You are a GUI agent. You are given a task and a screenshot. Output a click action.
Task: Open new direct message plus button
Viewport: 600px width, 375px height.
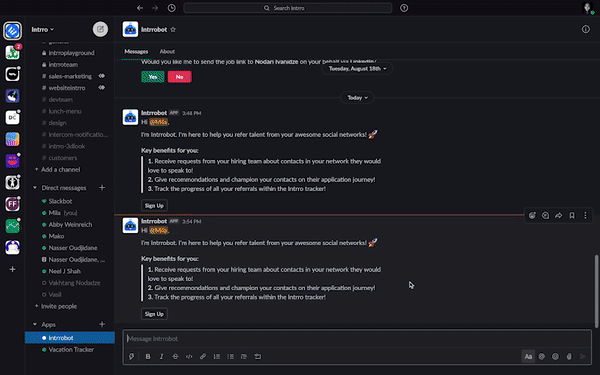tap(102, 188)
